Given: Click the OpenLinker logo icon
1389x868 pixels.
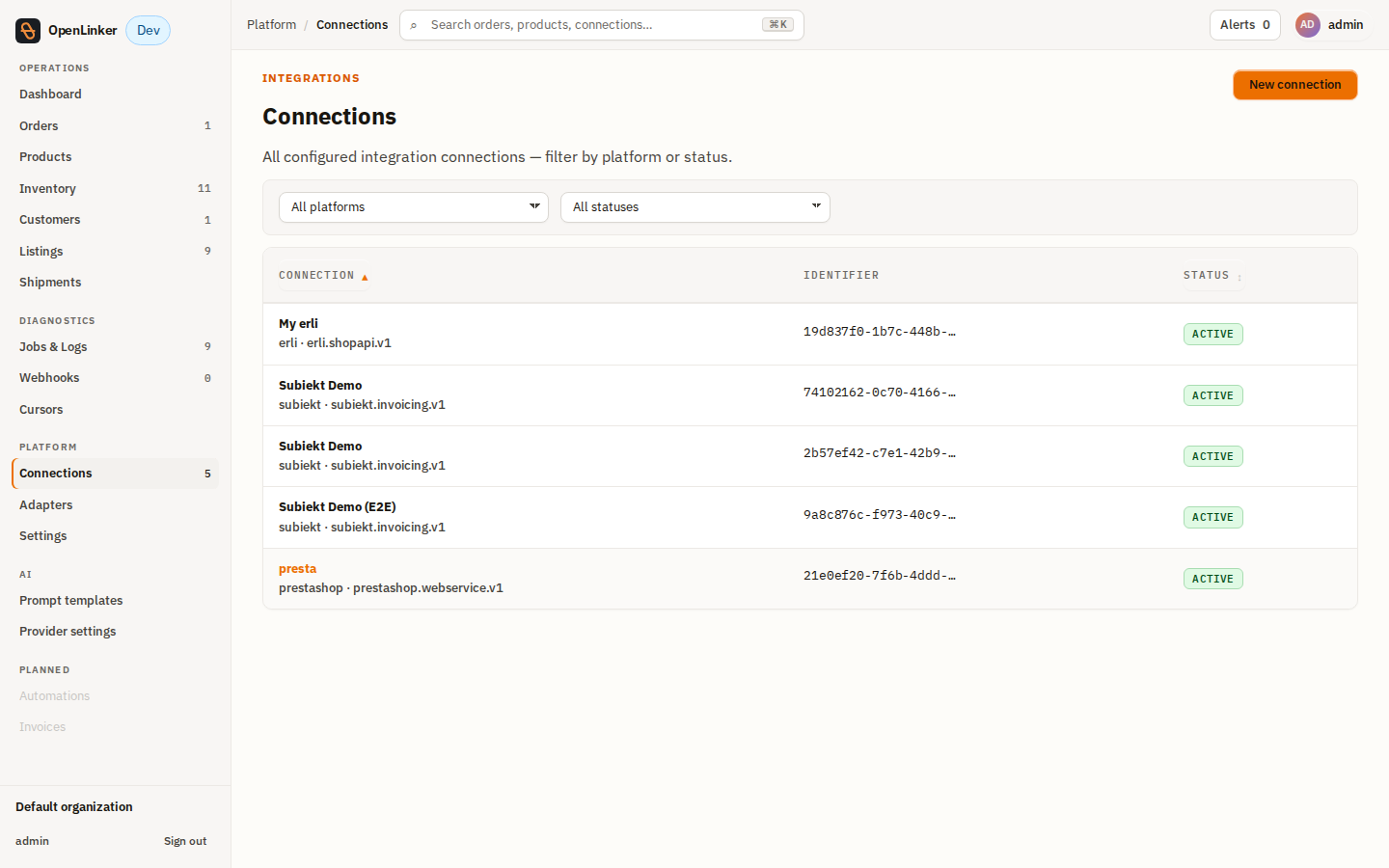Looking at the screenshot, I should (x=28, y=31).
